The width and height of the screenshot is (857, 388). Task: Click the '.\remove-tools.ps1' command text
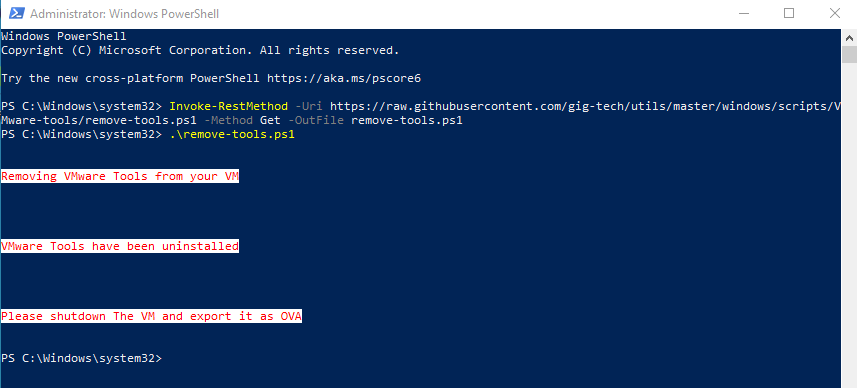(x=232, y=134)
